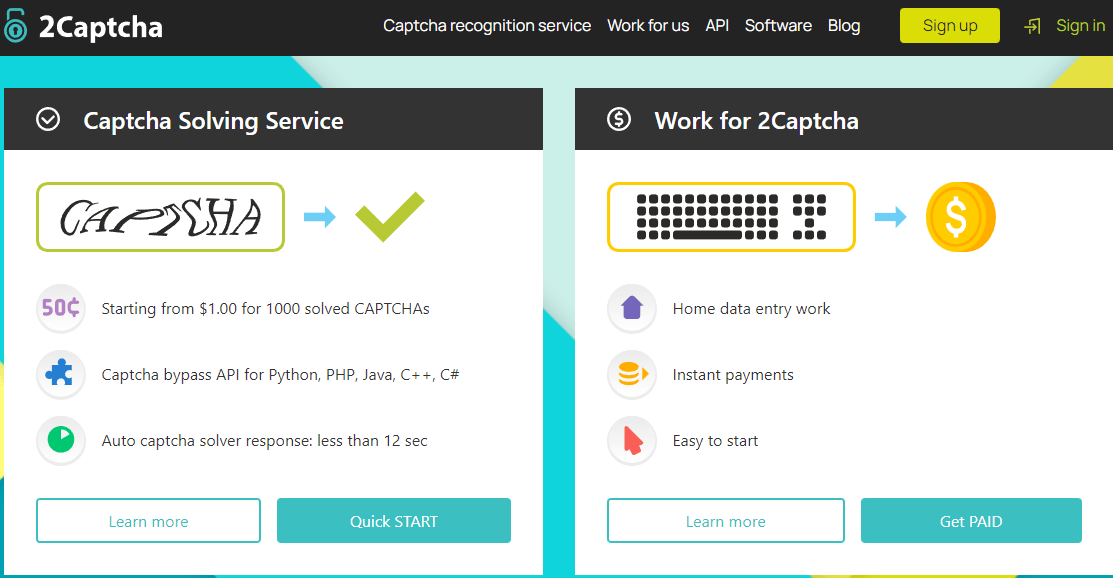Screen dimensions: 1113x578
Task: Click the large green checkmark icon
Action: pos(390,216)
